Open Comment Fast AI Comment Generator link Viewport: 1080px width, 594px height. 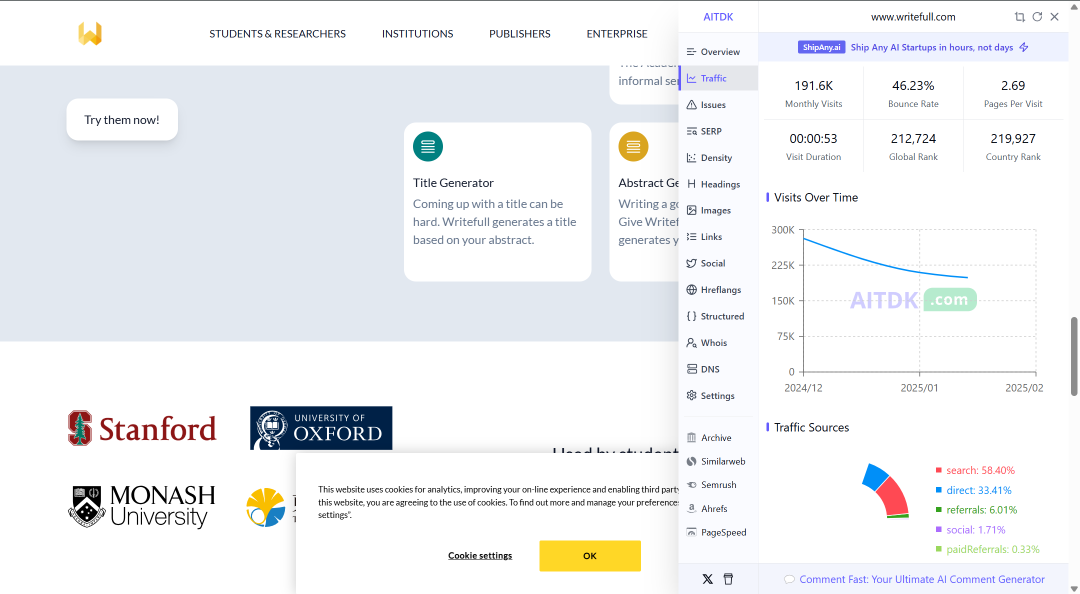pyautogui.click(x=914, y=580)
